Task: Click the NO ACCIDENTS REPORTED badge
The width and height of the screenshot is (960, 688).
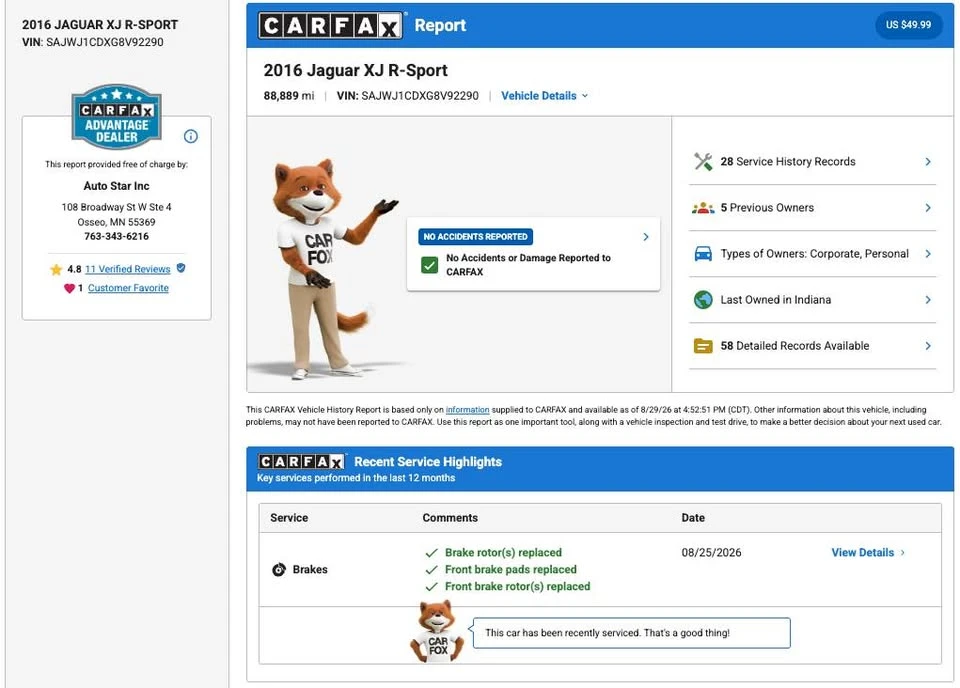Action: [x=475, y=237]
